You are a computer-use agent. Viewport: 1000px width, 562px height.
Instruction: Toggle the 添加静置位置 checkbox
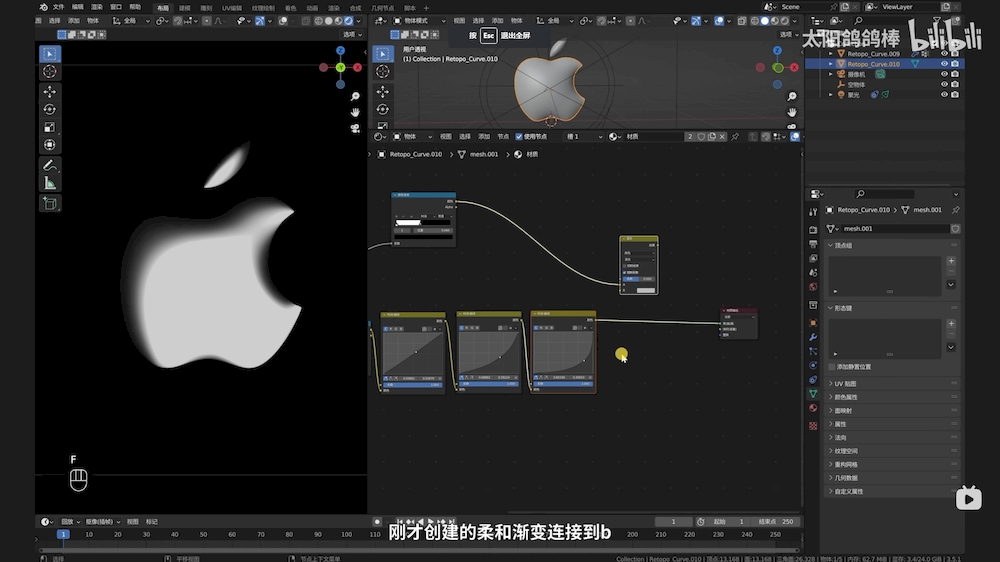click(832, 367)
